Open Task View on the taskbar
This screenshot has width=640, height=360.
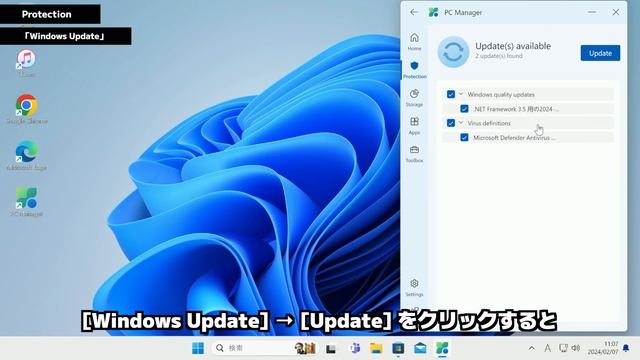pos(331,348)
